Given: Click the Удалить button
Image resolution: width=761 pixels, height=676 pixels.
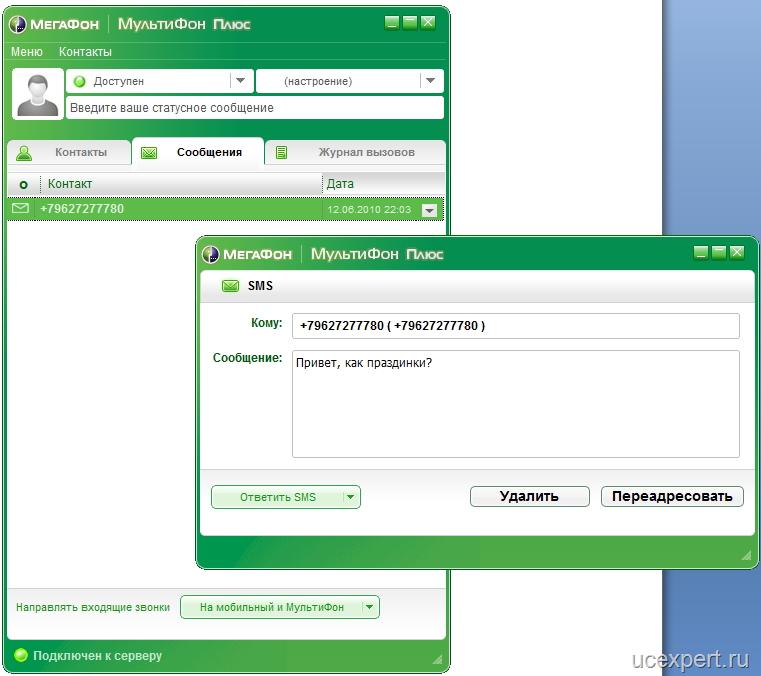Looking at the screenshot, I should (529, 496).
